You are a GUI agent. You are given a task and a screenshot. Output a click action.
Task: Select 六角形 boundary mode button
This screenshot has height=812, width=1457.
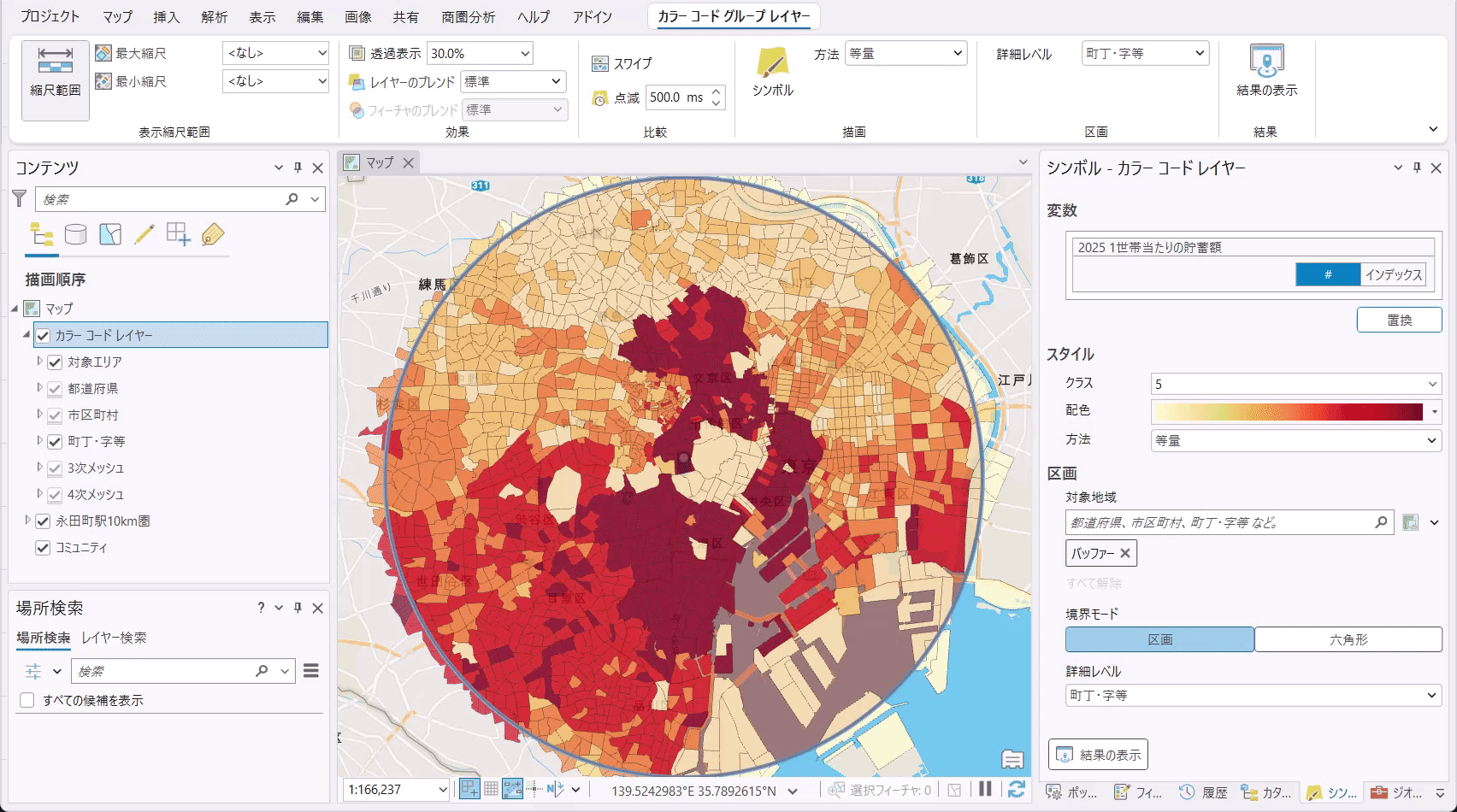(x=1348, y=639)
